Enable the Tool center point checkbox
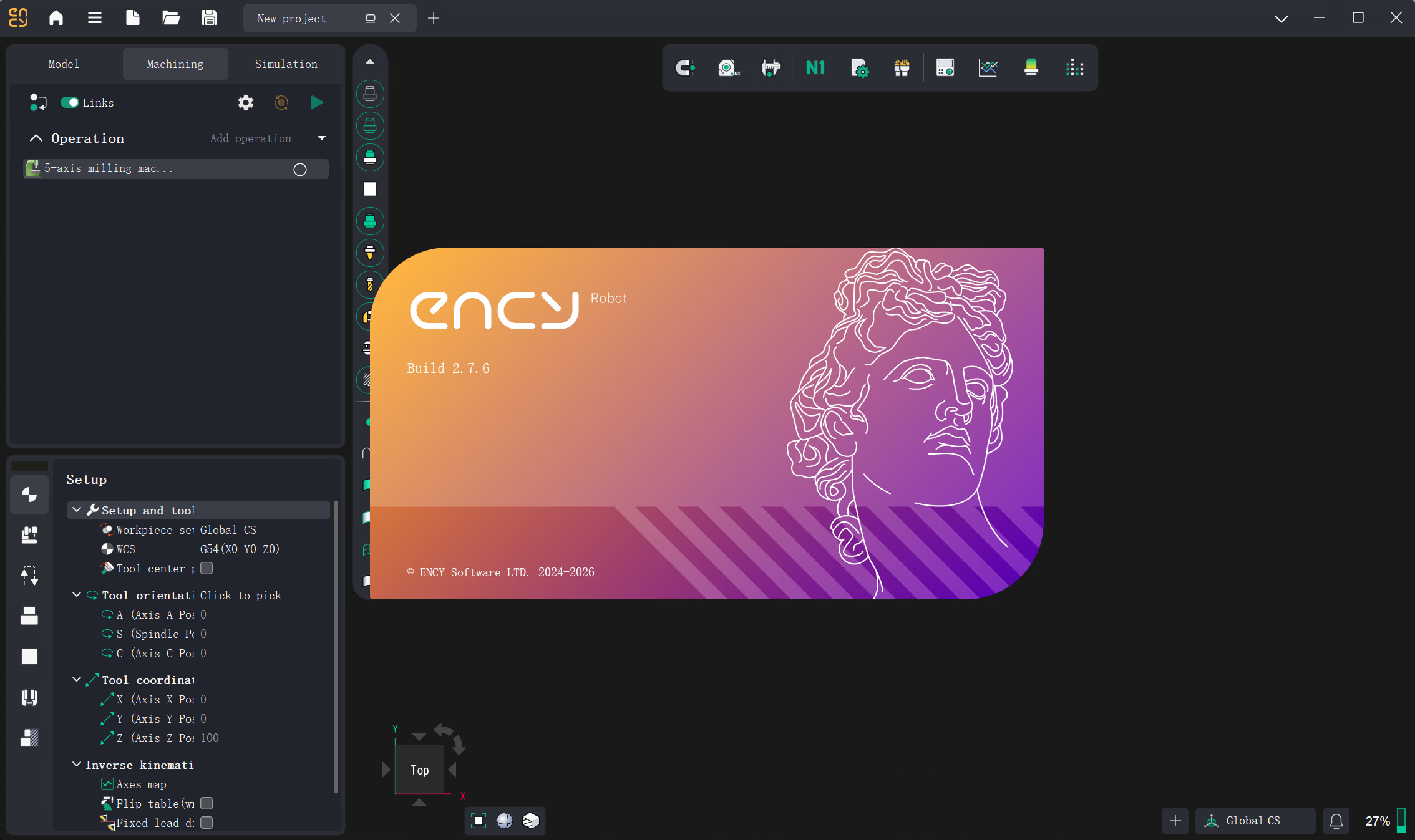The width and height of the screenshot is (1415, 840). point(207,568)
